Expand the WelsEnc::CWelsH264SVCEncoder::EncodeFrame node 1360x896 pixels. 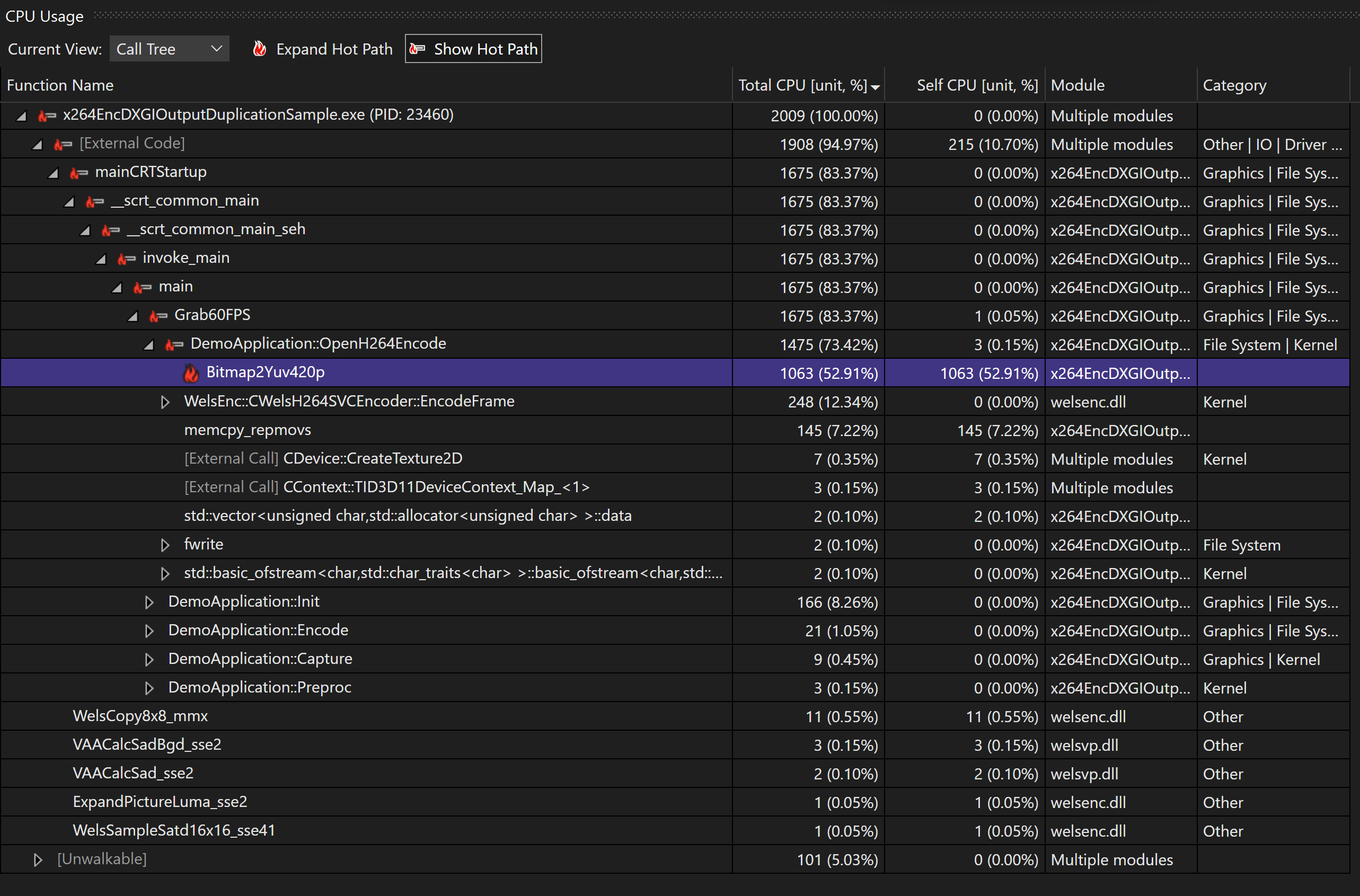(165, 401)
